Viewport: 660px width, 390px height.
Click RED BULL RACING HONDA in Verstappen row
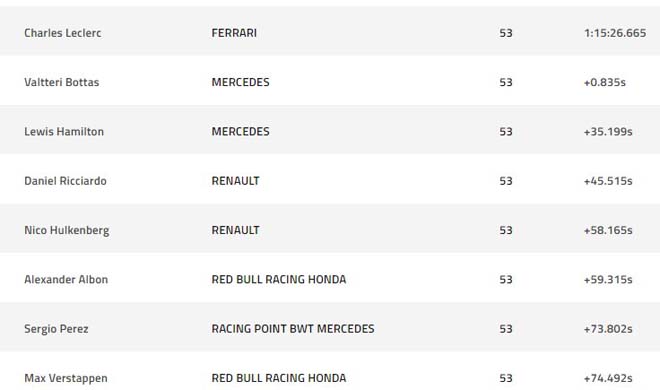279,378
